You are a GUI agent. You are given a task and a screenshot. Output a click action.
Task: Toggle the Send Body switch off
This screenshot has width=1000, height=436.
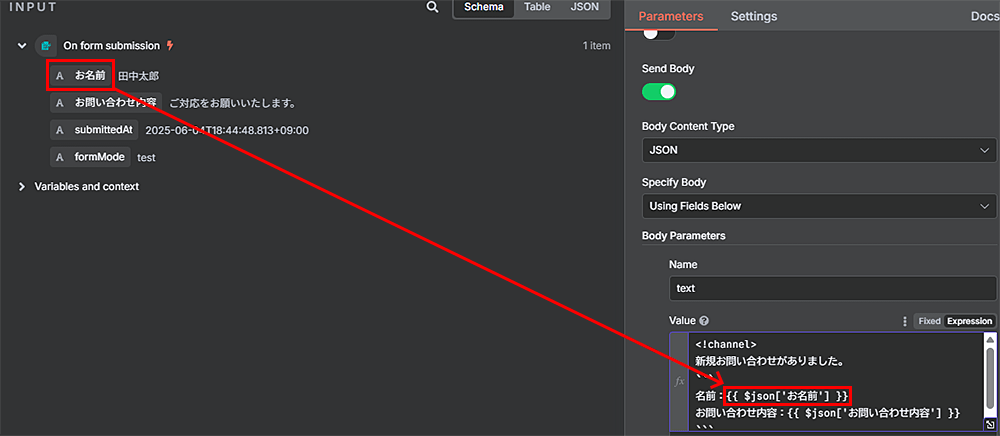(x=659, y=92)
